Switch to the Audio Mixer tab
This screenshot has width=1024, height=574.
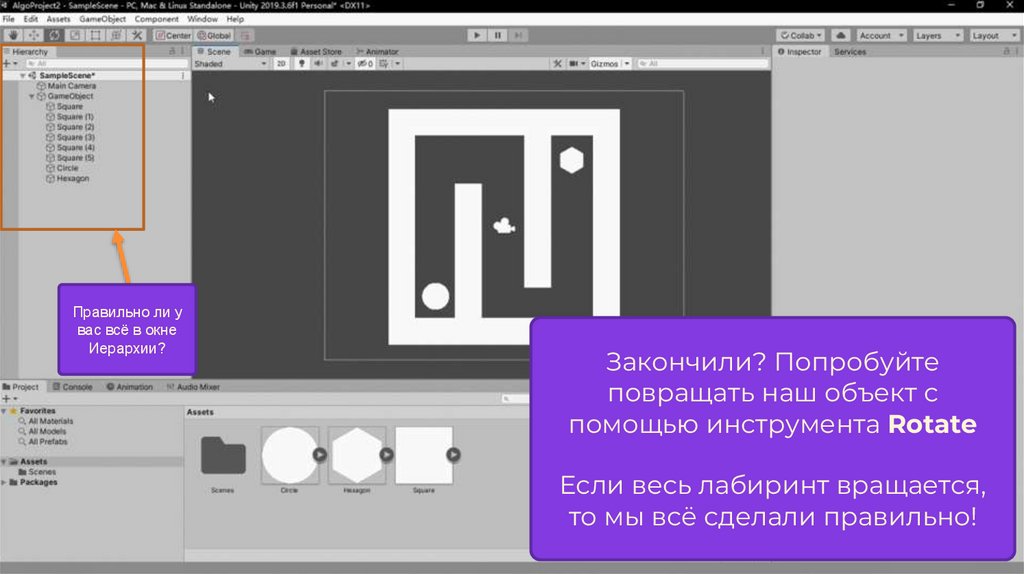193,387
